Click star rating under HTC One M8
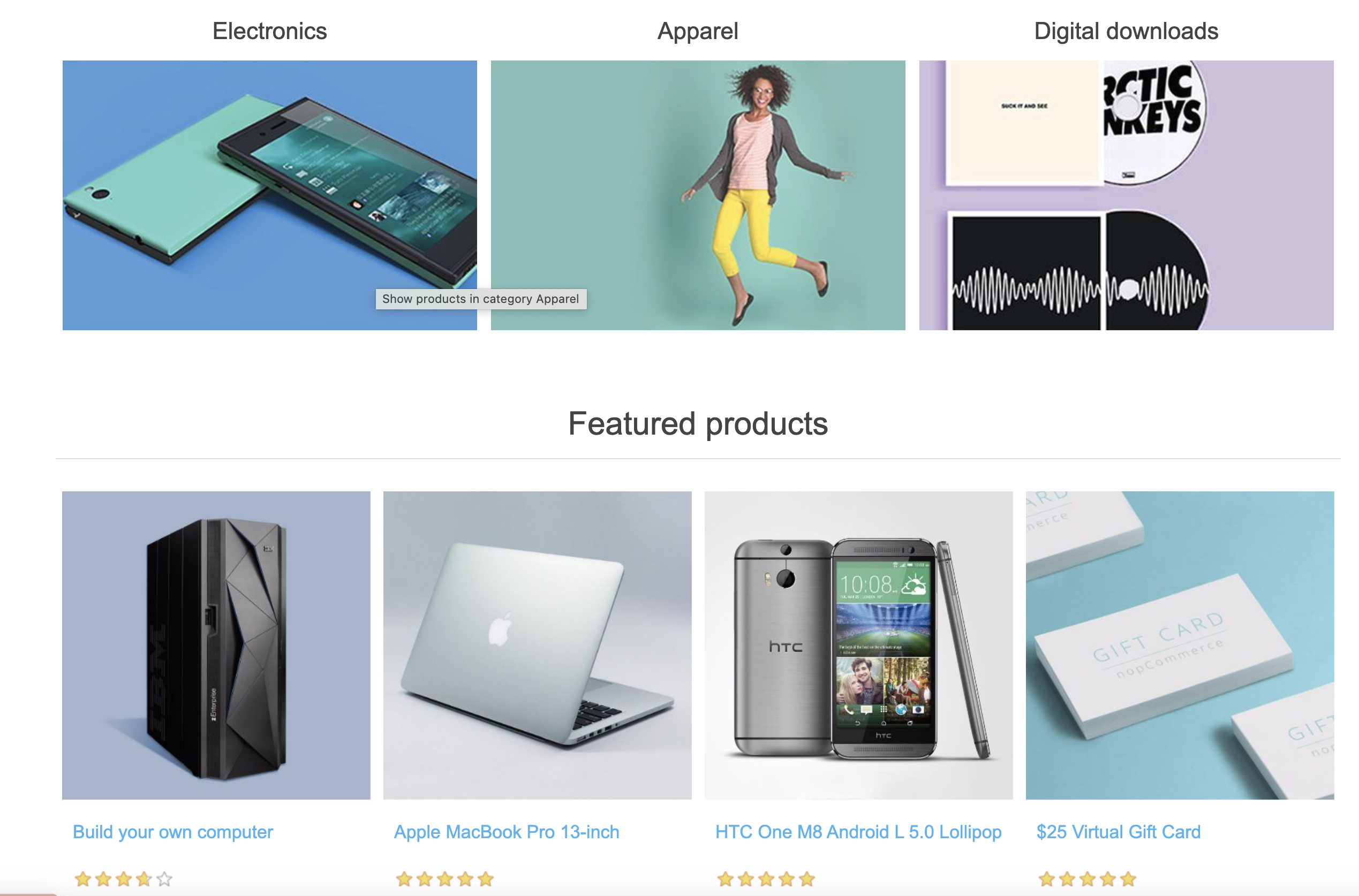The height and width of the screenshot is (896, 1359). (766, 879)
